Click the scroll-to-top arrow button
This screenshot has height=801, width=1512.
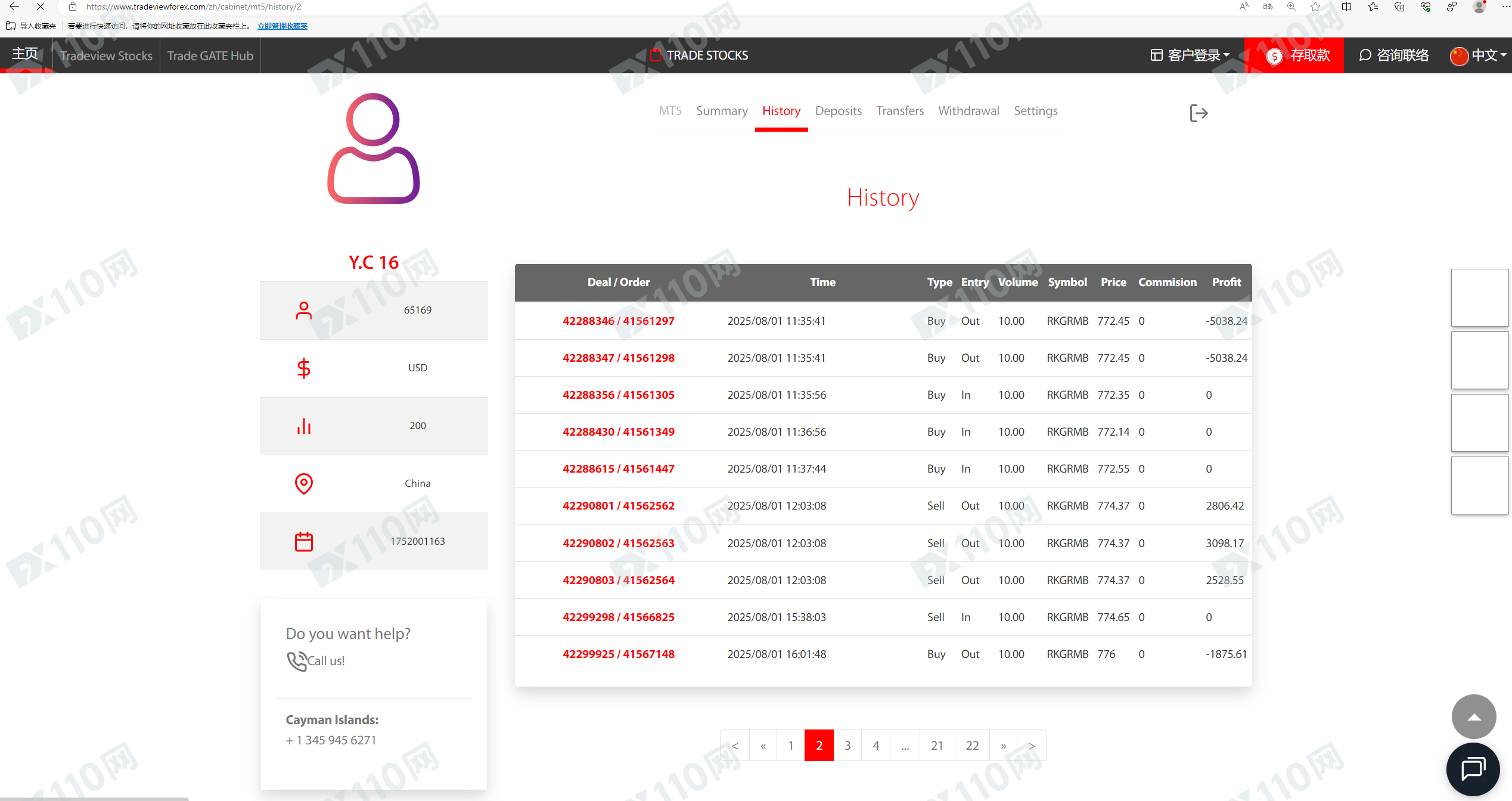click(1473, 717)
